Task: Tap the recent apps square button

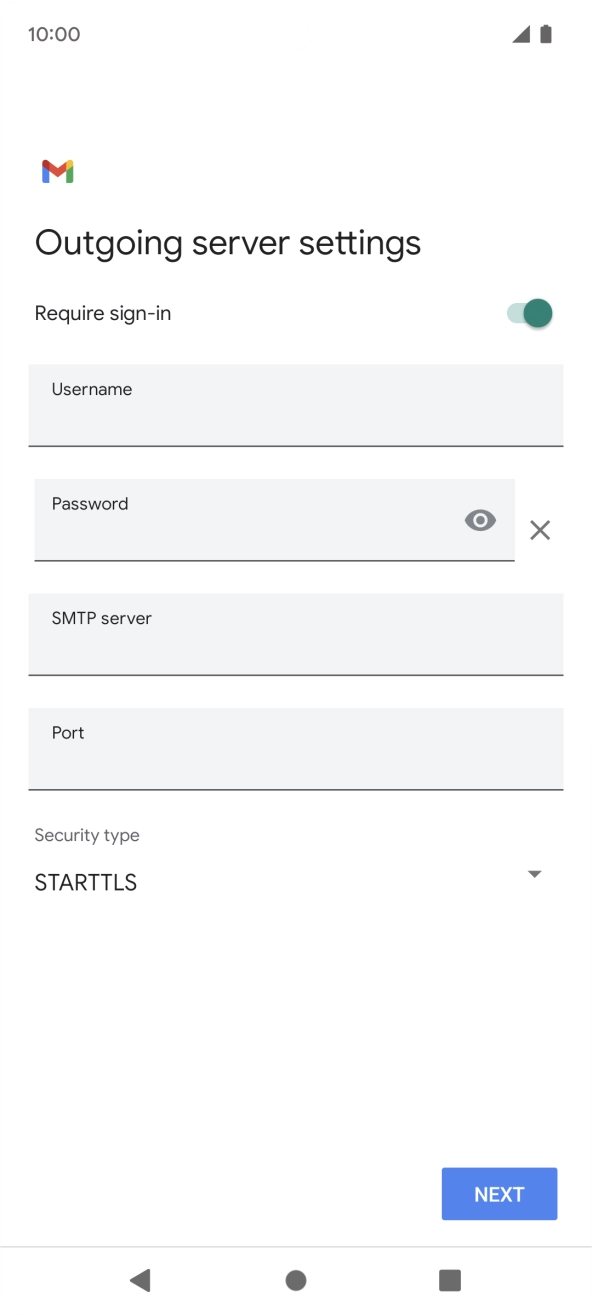Action: [x=450, y=1280]
